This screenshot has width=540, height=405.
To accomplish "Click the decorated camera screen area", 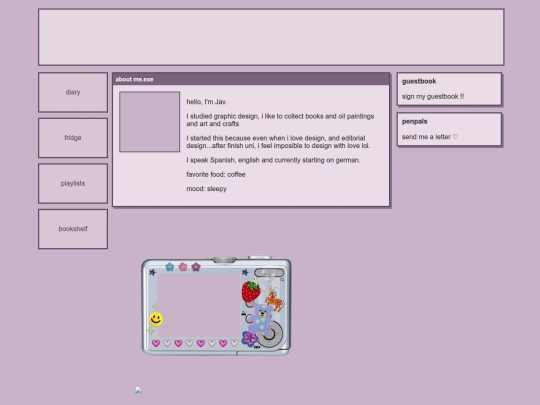I will point(199,305).
